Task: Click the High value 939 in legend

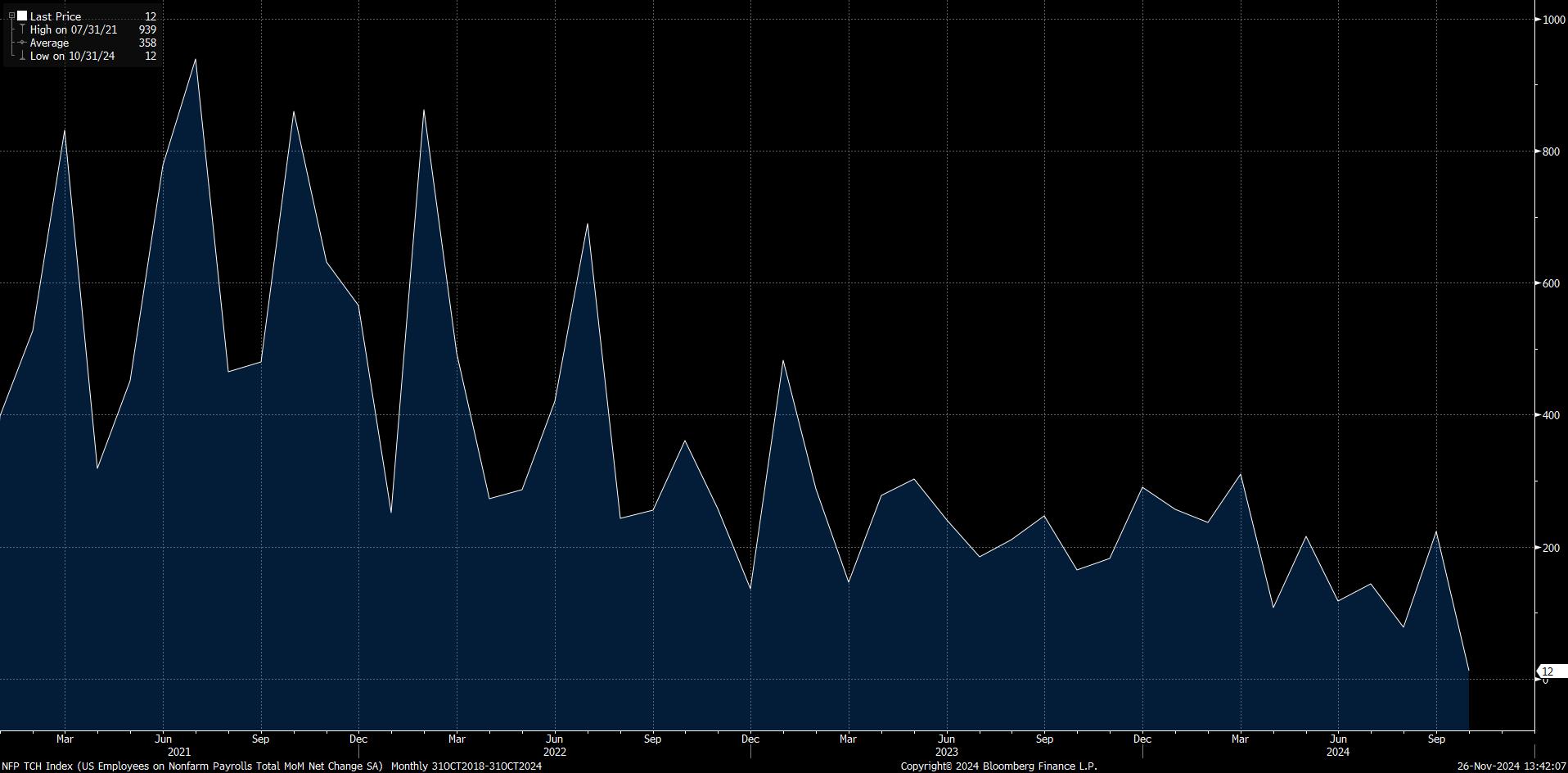Action: coord(147,29)
